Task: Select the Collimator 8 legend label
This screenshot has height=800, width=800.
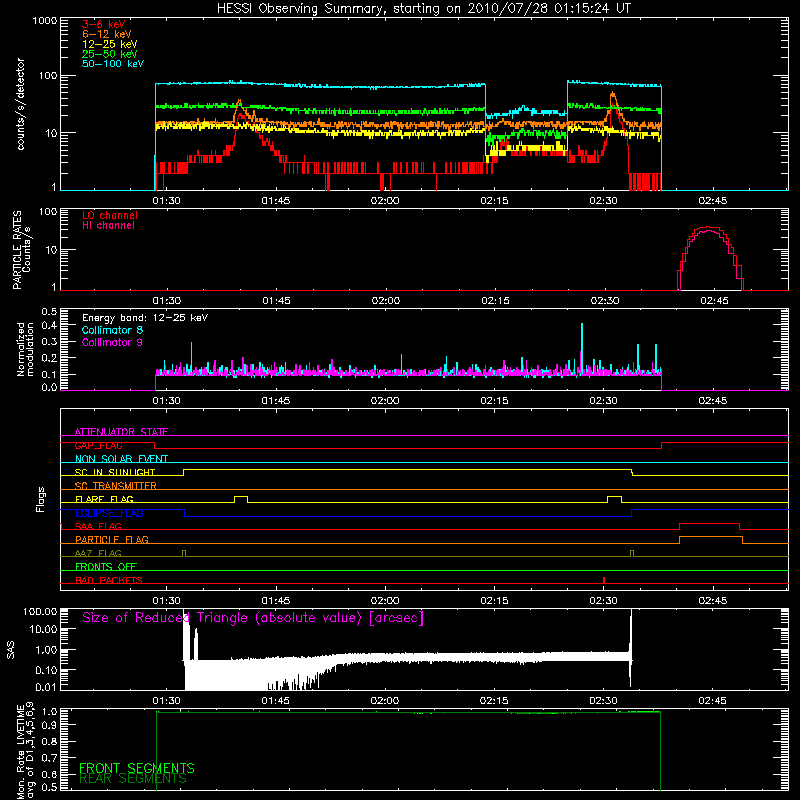Action: tap(112, 330)
